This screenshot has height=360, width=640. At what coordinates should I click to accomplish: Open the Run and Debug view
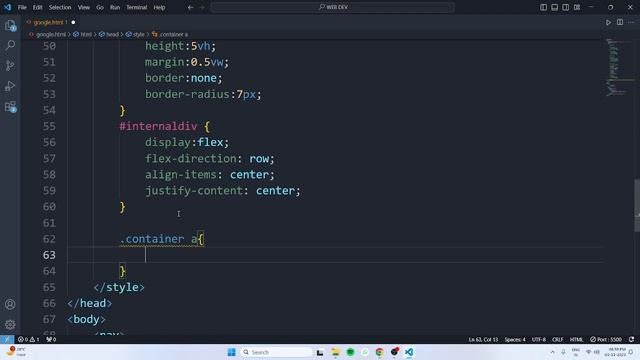click(x=10, y=86)
